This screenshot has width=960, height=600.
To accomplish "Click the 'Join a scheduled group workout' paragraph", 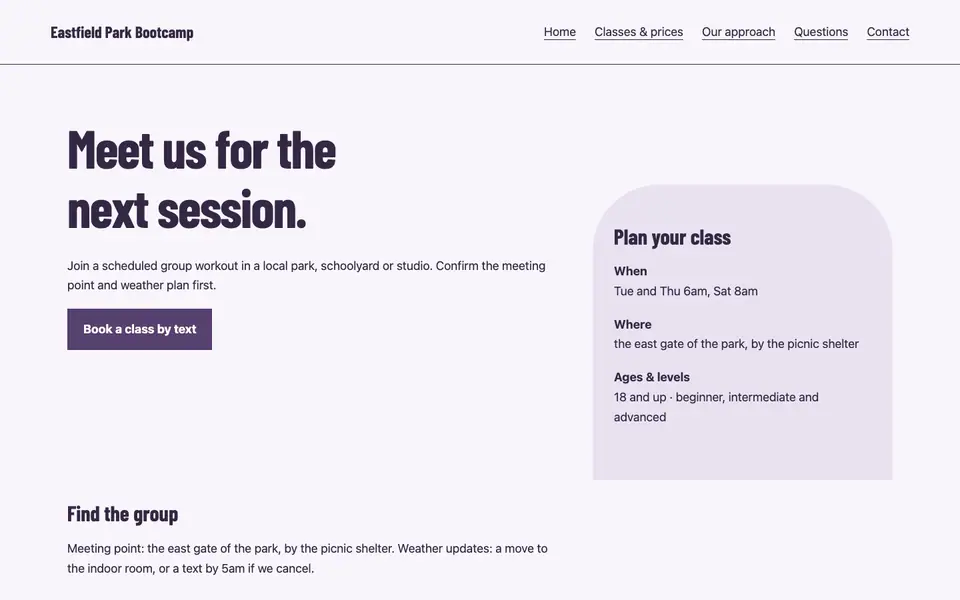I will 306,276.
